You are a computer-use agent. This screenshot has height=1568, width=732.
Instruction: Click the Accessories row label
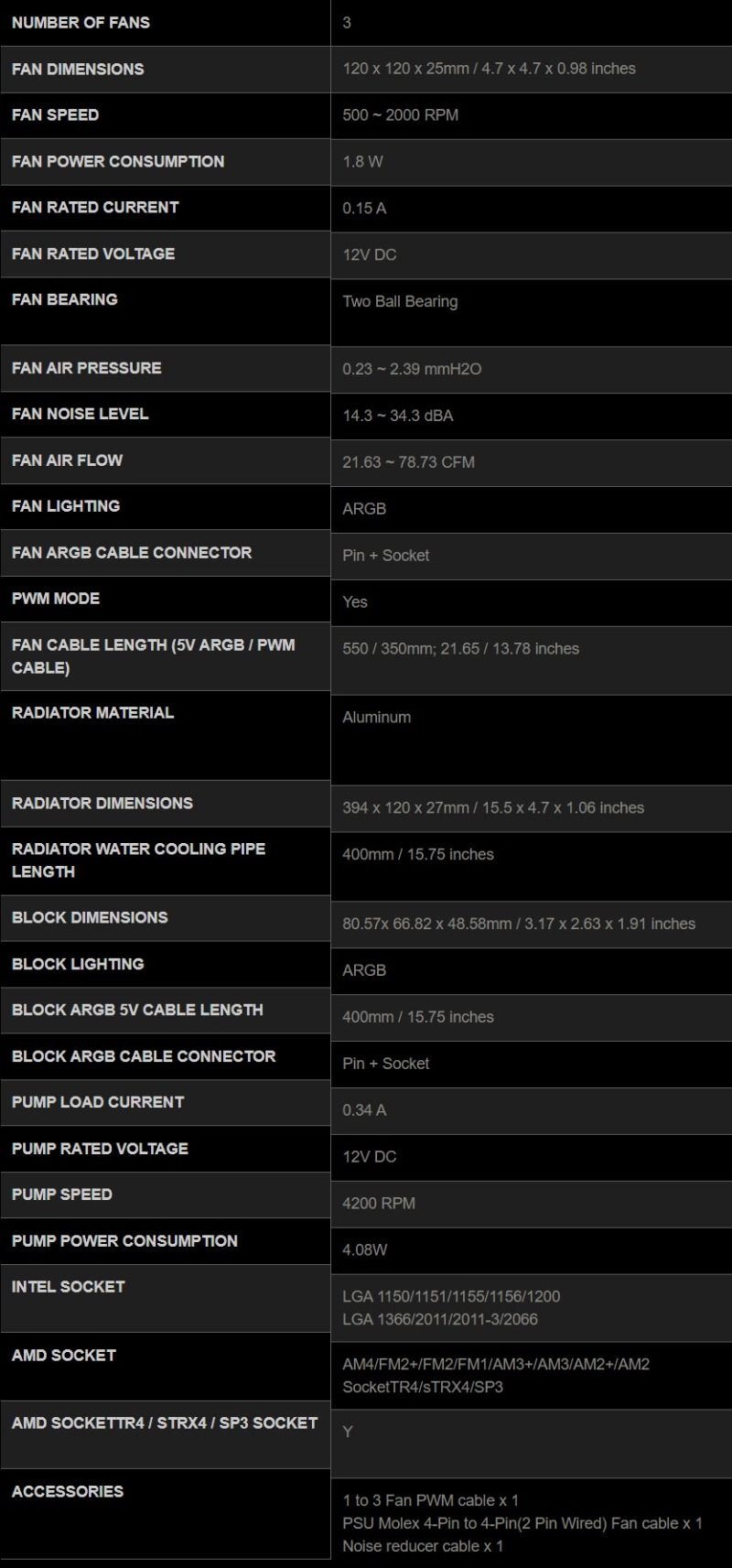[68, 1492]
